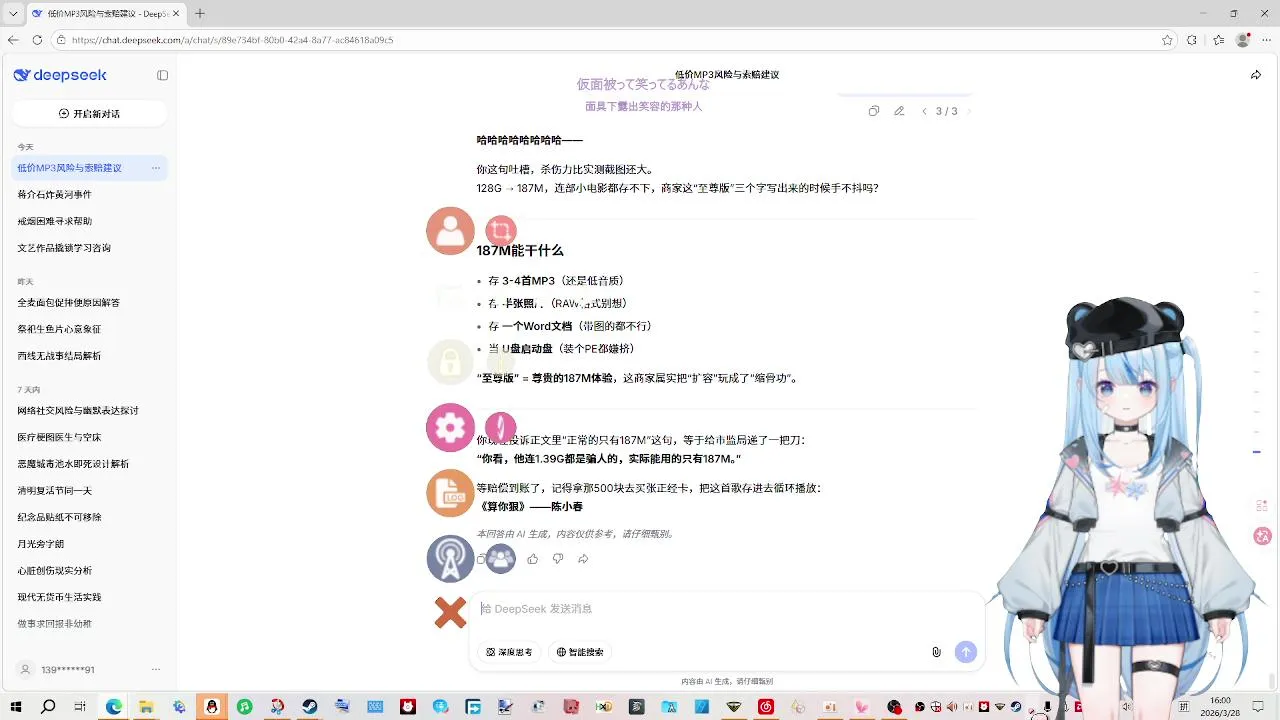Open the pink gear settings overlay icon

point(450,427)
